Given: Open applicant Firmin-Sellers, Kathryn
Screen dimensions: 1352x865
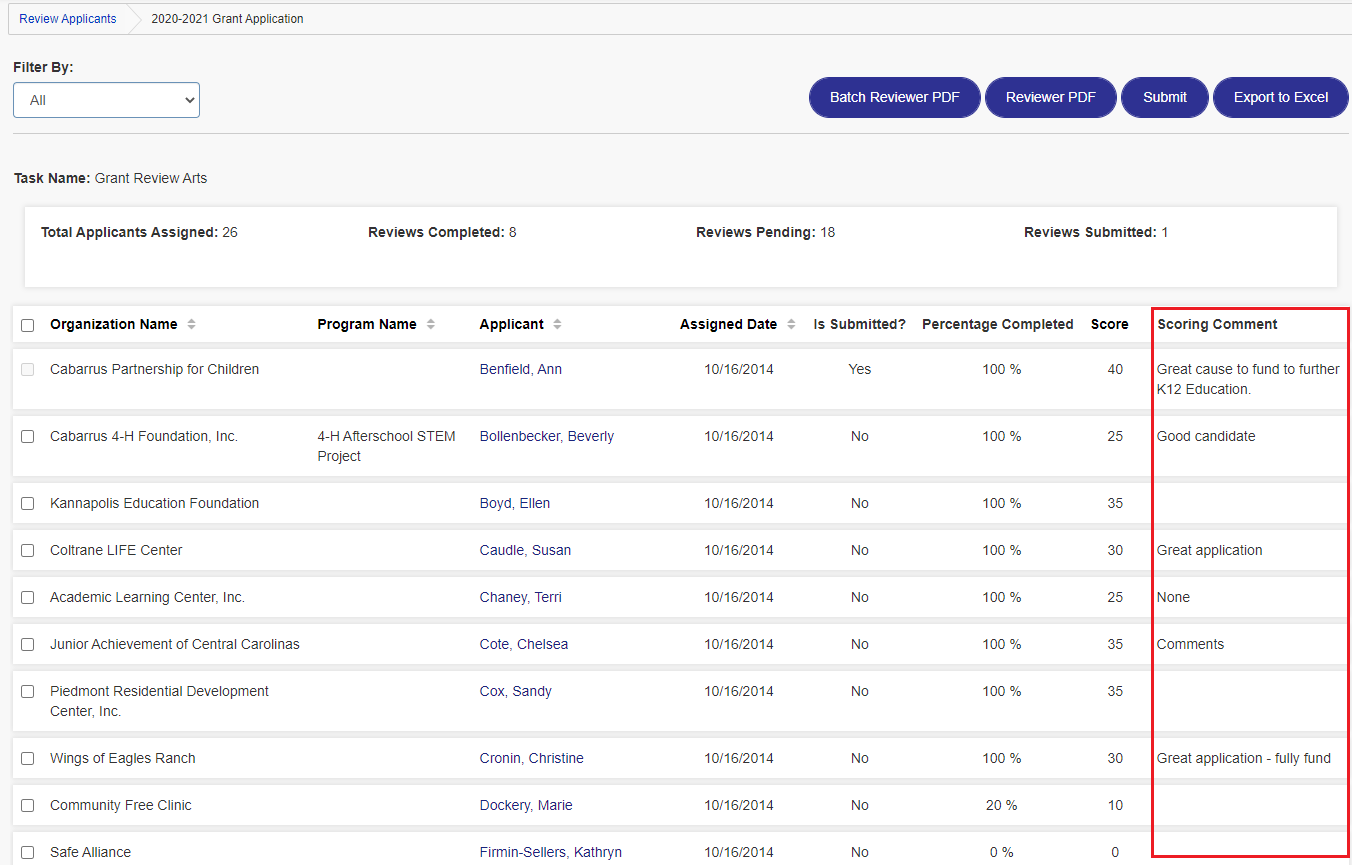Looking at the screenshot, I should [x=551, y=853].
